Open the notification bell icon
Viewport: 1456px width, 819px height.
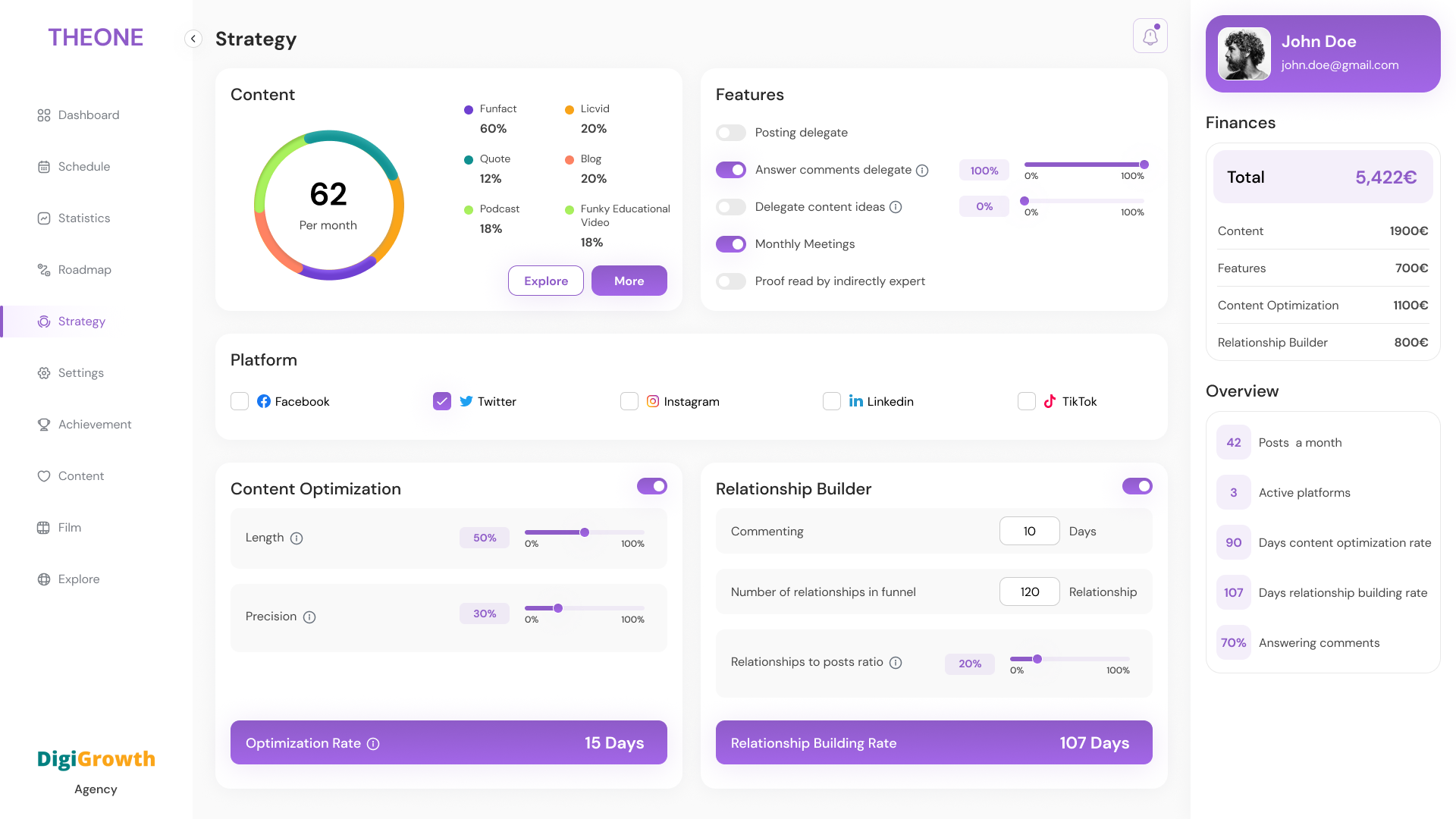tap(1150, 36)
